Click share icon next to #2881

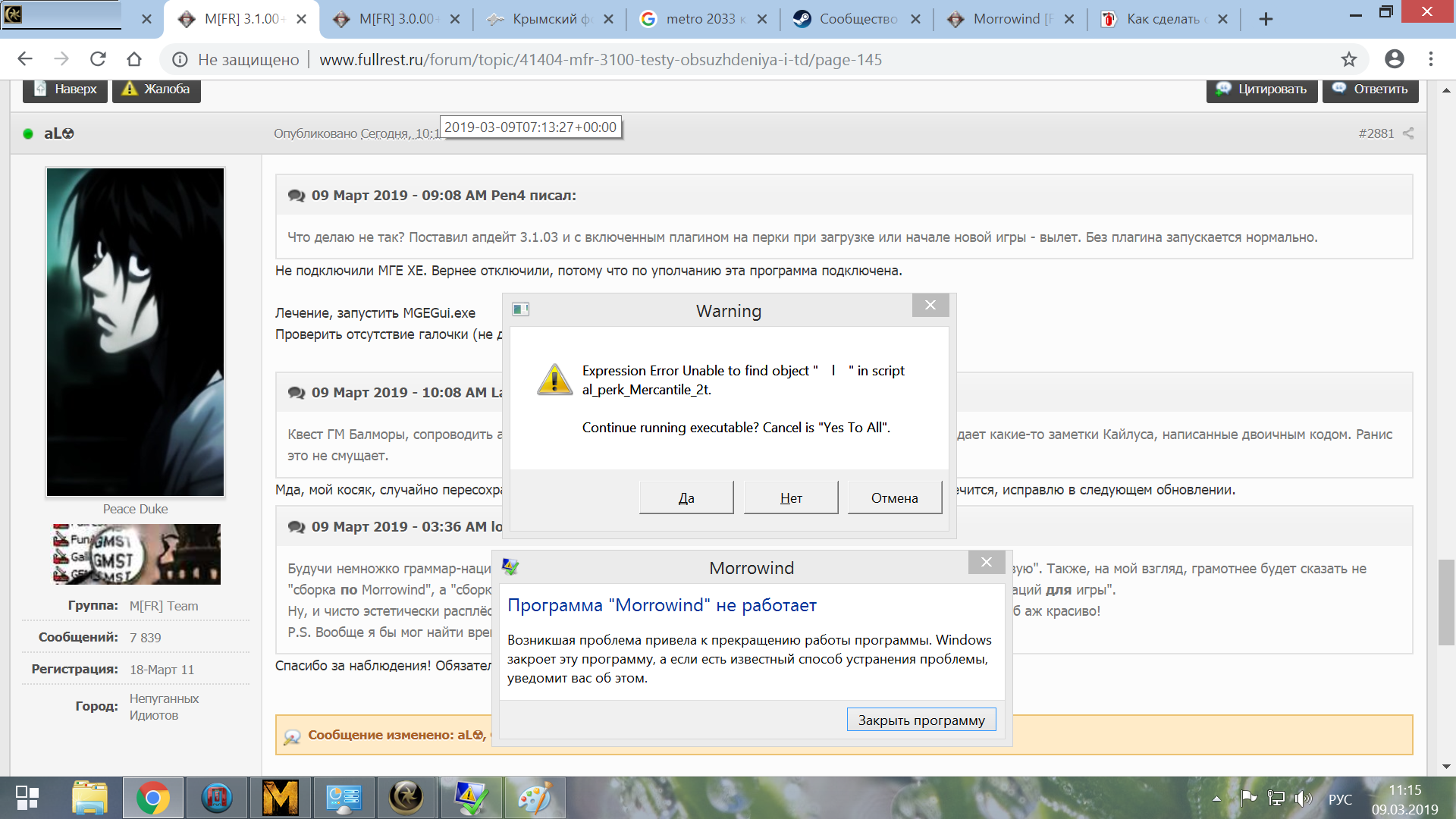(1408, 133)
